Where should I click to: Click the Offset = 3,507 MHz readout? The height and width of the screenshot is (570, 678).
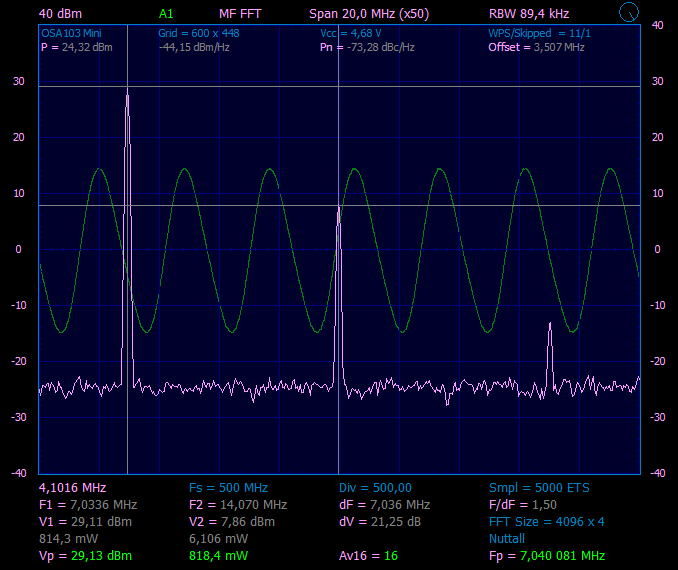click(536, 47)
